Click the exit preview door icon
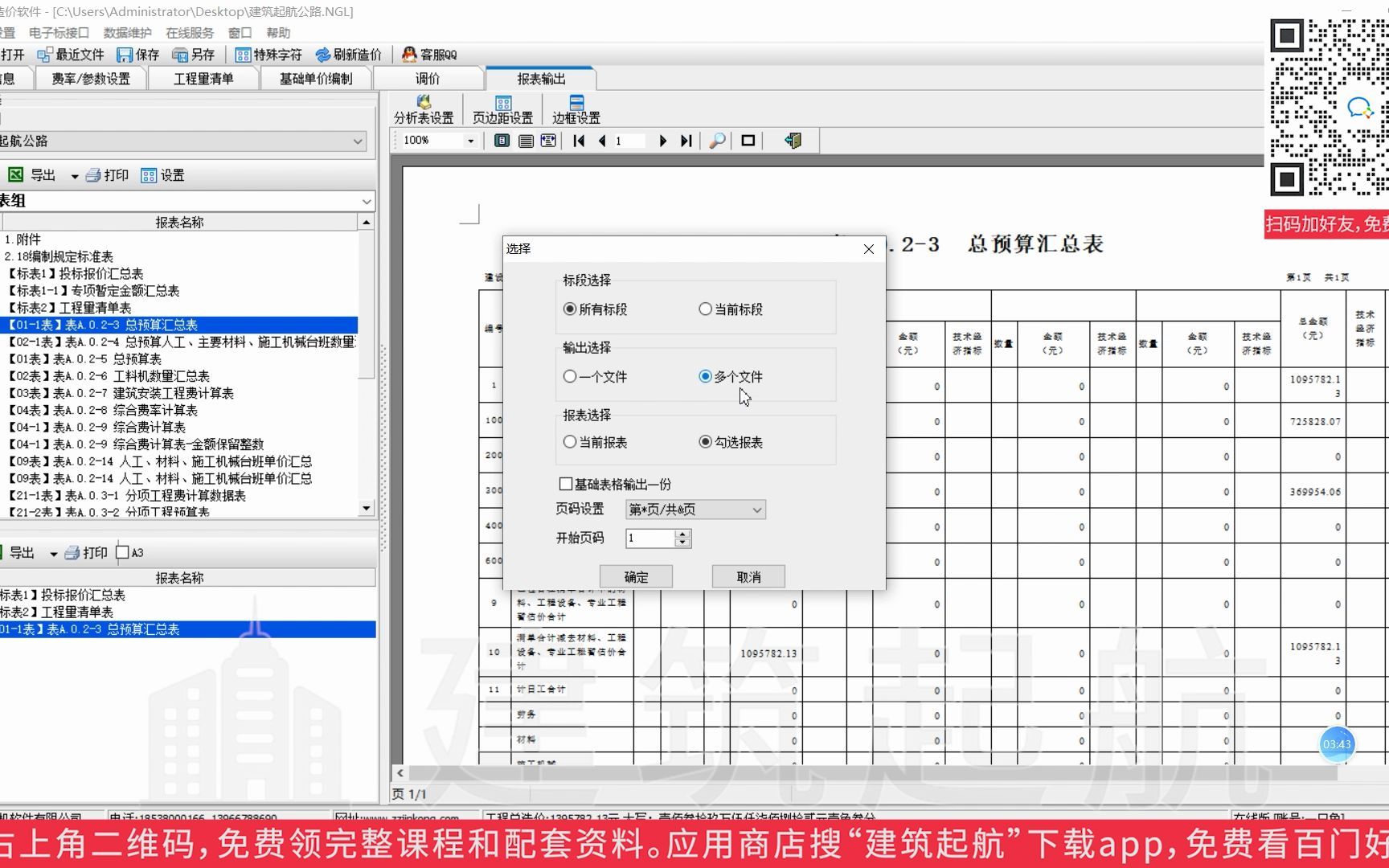Image resolution: width=1389 pixels, height=868 pixels. pos(793,141)
